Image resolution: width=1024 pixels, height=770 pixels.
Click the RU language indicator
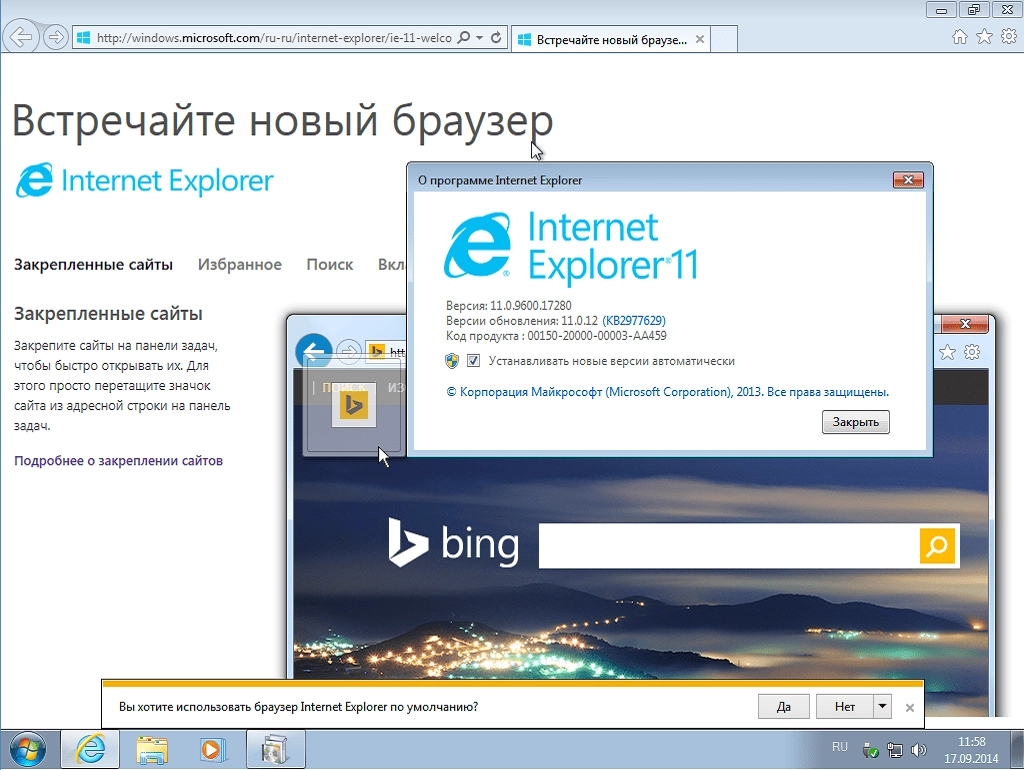tap(840, 746)
